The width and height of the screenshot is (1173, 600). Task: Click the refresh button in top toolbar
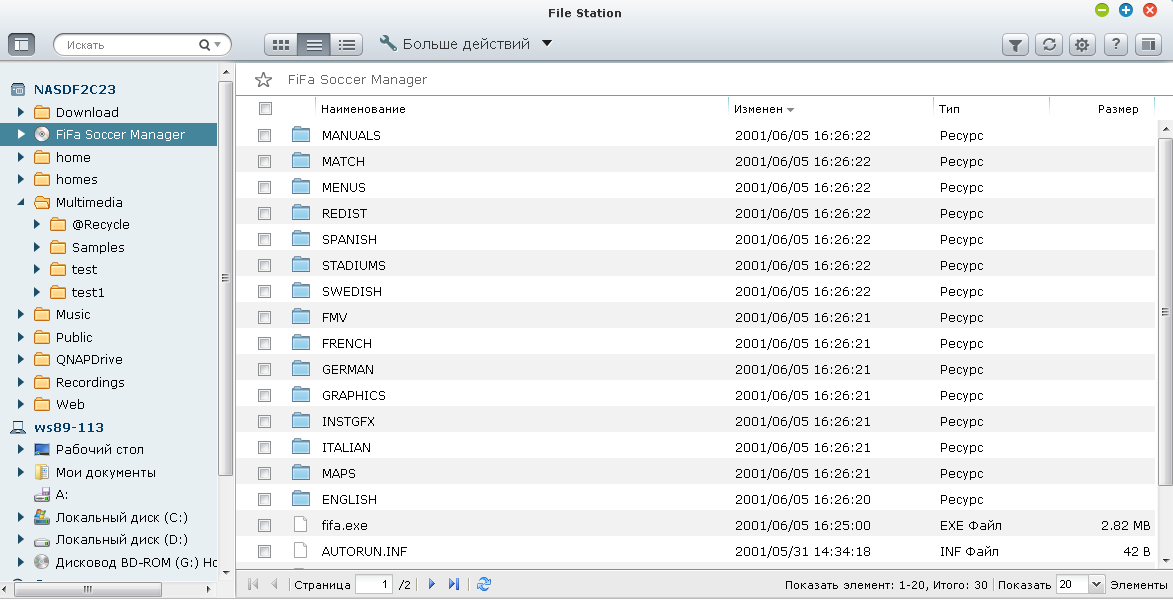point(1049,45)
